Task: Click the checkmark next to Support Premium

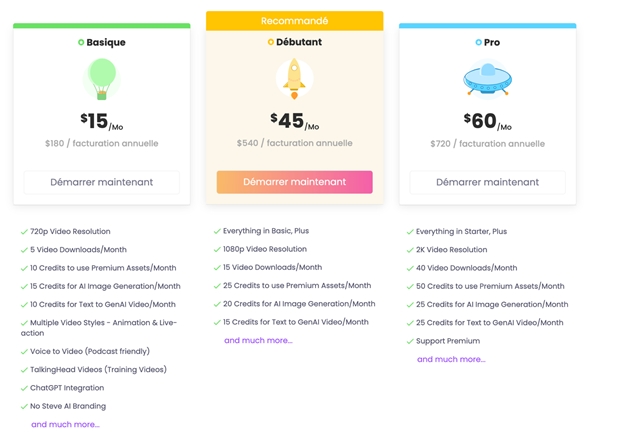Action: click(410, 341)
